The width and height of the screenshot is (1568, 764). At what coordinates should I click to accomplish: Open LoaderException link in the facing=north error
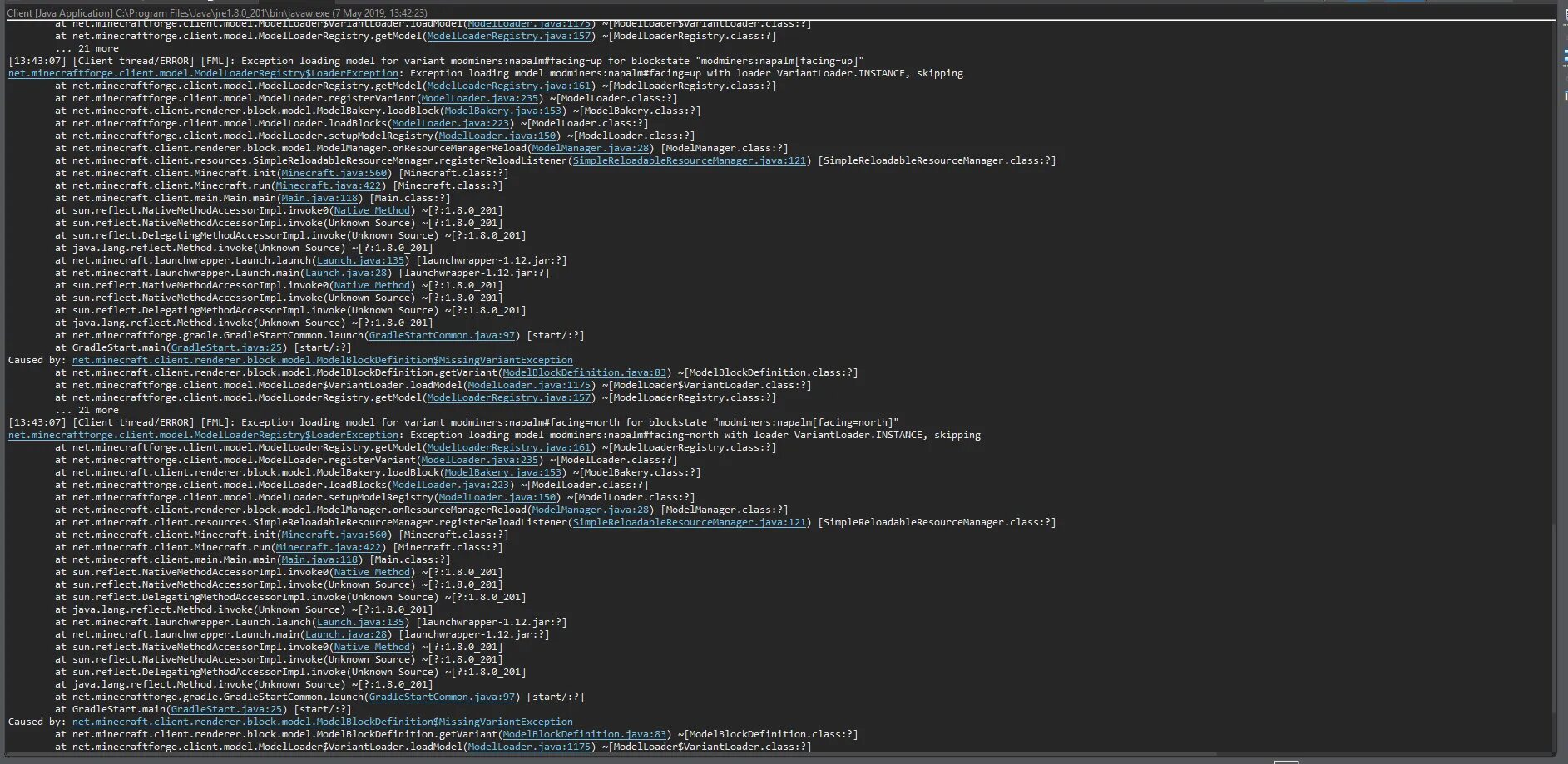click(x=203, y=435)
